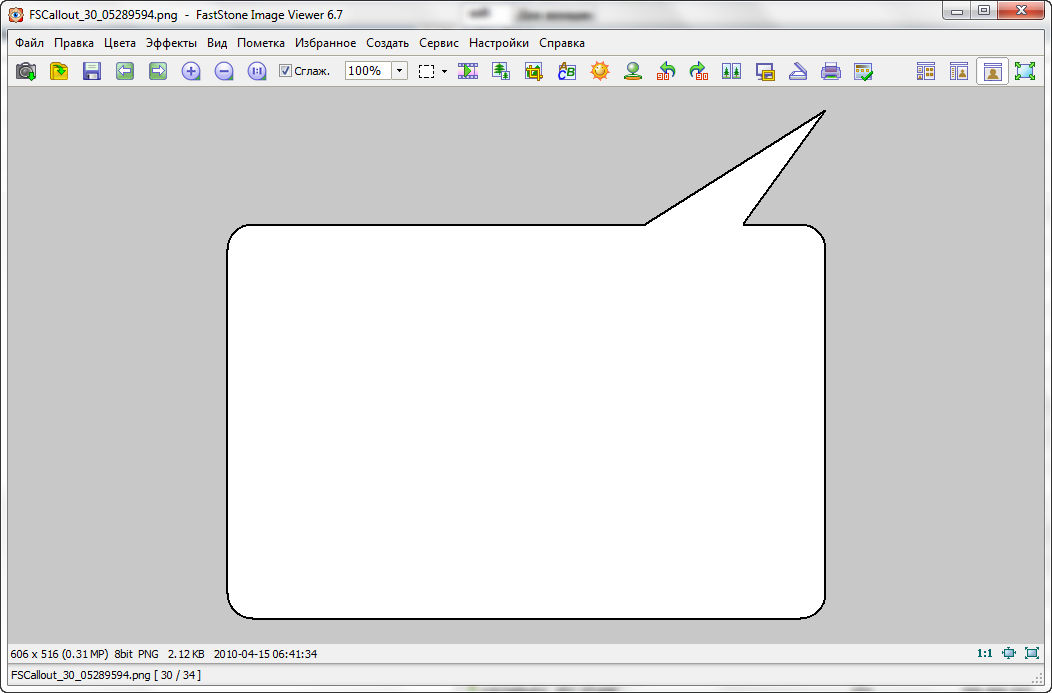
Task: Click the 1:1 actual size button
Action: 984,653
